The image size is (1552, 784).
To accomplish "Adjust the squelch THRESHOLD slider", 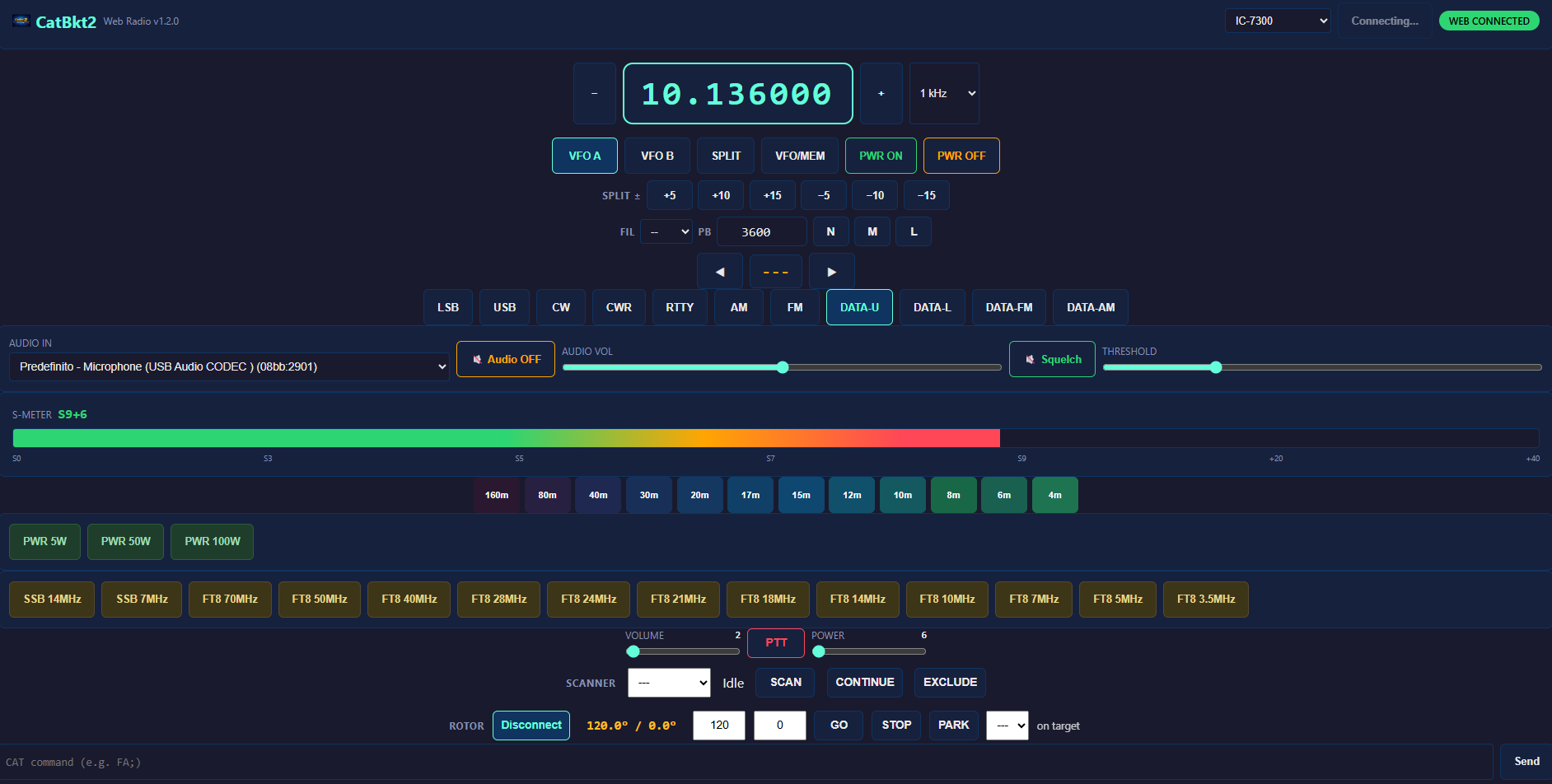I will [x=1322, y=367].
